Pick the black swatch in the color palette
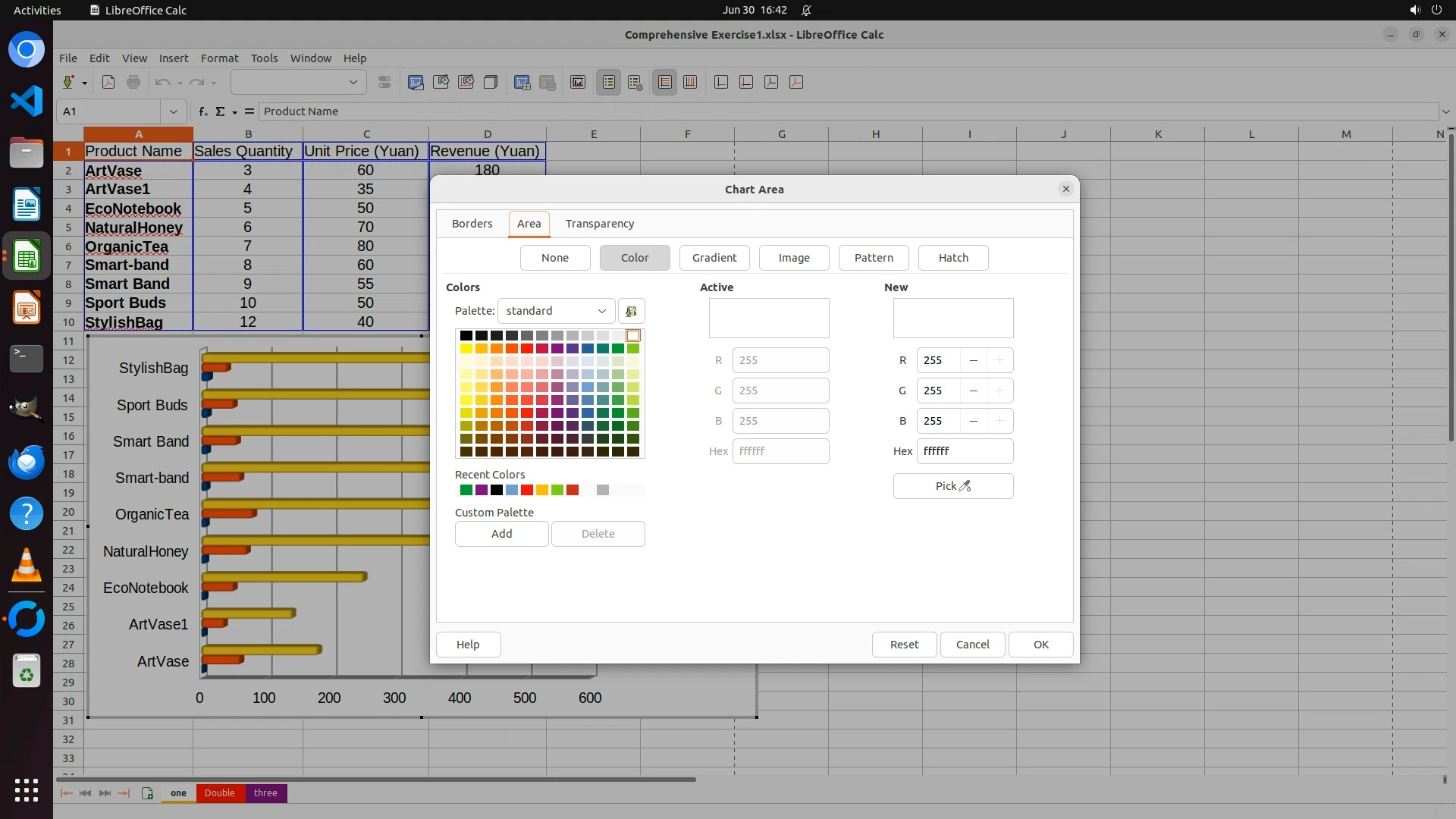 click(466, 335)
